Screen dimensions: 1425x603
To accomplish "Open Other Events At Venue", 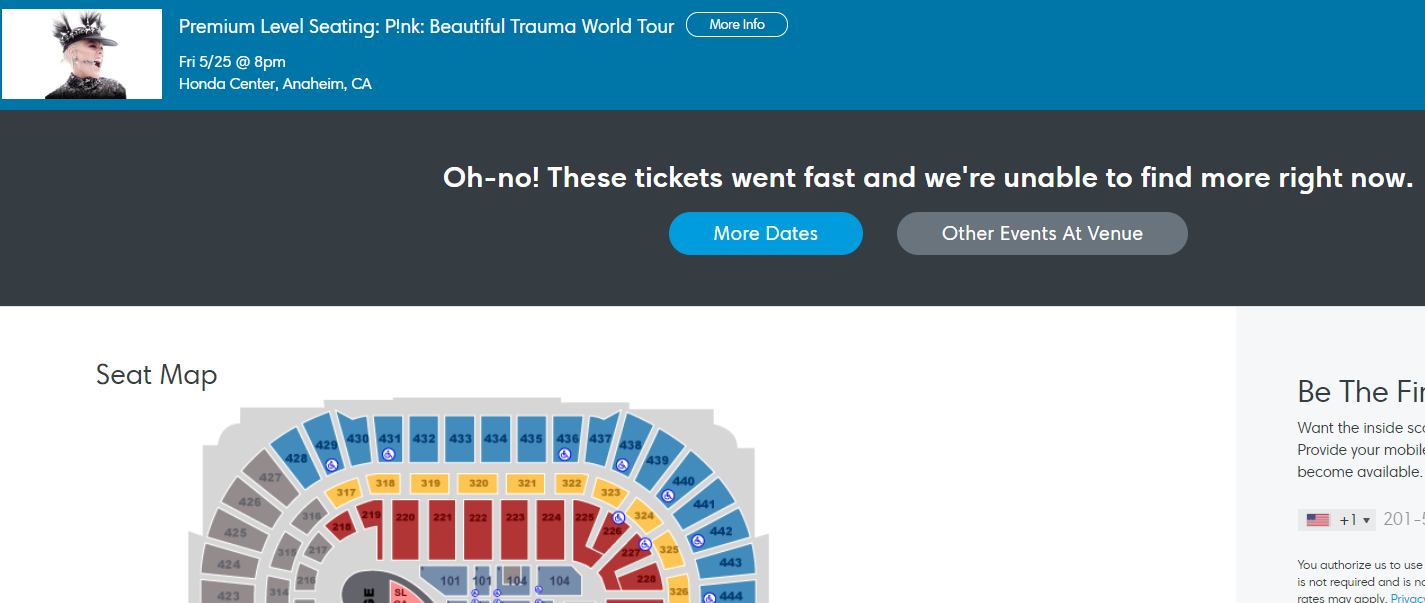I will (1042, 233).
